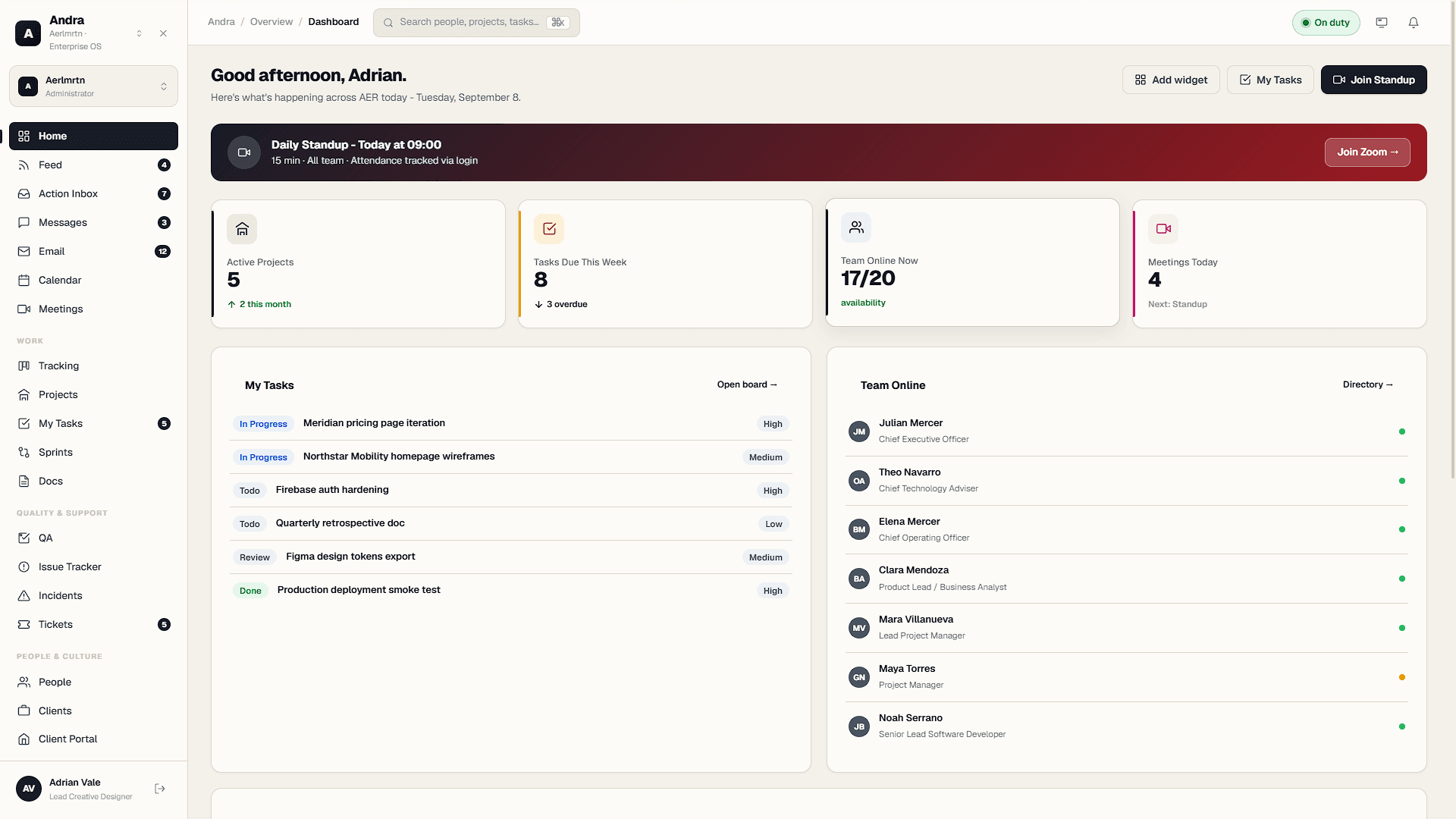Toggle the On duty status
This screenshot has width=1456, height=819.
1326,23
